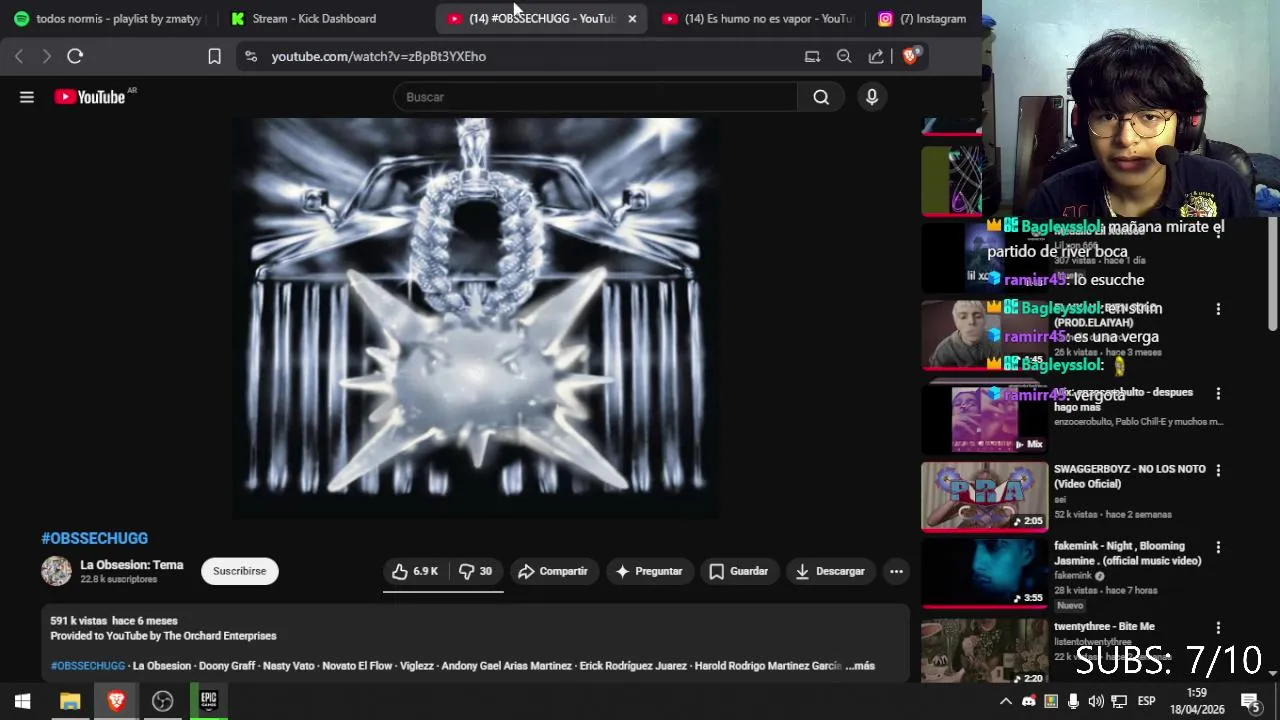Image resolution: width=1280 pixels, height=720 pixels.
Task: Click the page vertical scrollbar
Action: pos(1273,273)
